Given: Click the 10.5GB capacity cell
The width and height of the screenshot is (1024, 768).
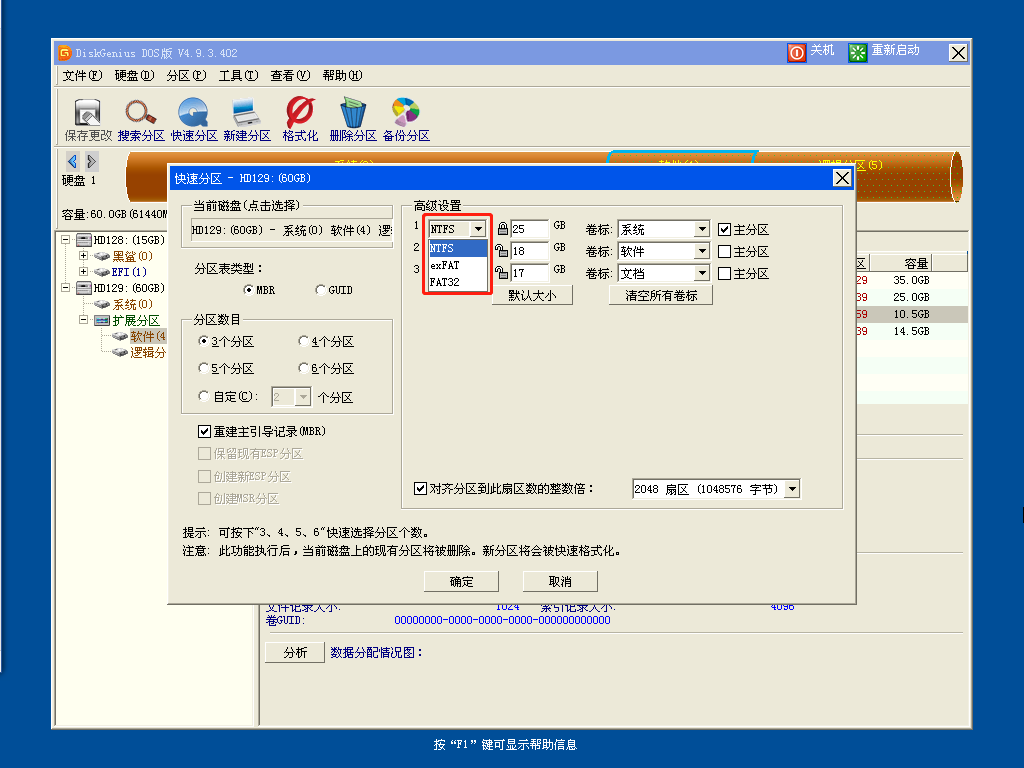Looking at the screenshot, I should 911,314.
